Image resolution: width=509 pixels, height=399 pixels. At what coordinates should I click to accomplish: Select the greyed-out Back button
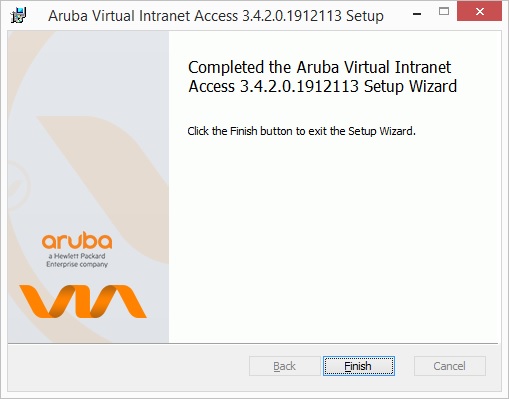[285, 366]
